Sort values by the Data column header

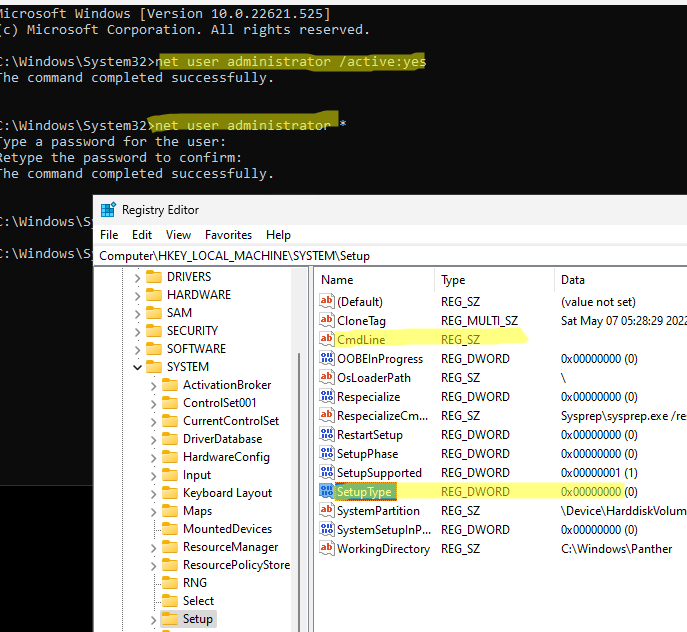[621, 280]
